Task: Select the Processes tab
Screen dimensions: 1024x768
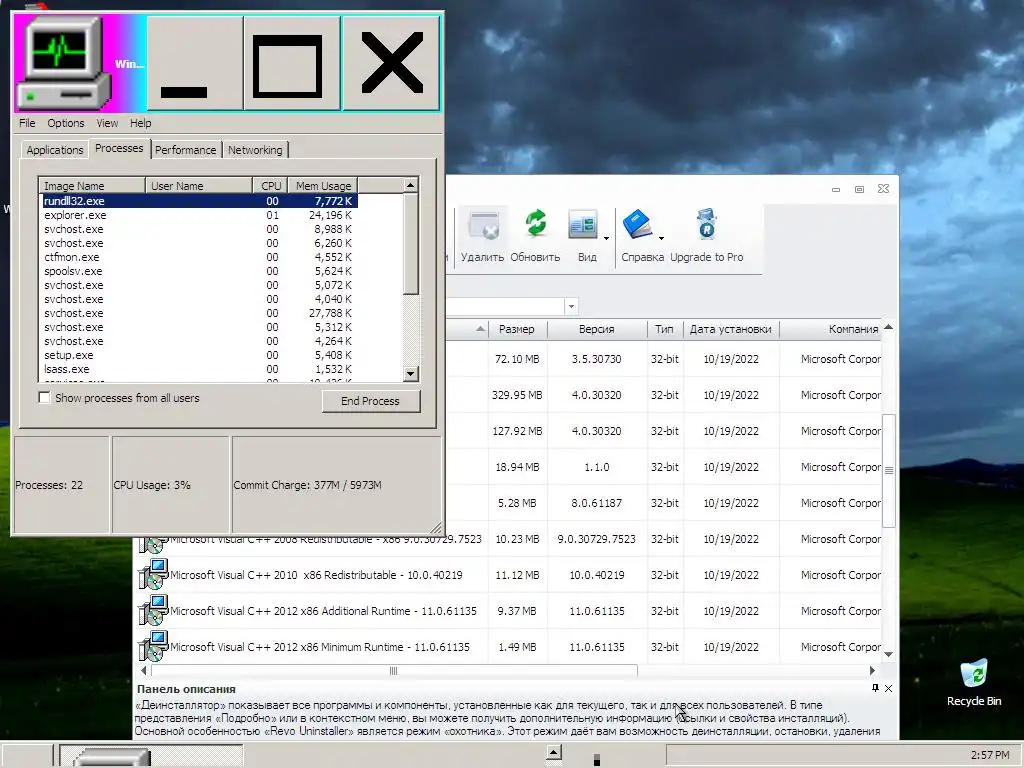Action: pyautogui.click(x=119, y=148)
